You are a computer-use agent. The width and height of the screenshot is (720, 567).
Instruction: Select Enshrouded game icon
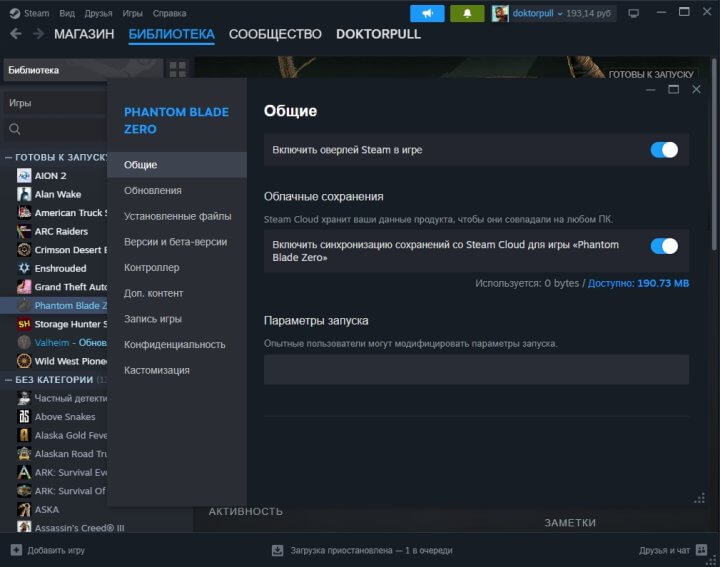click(24, 268)
